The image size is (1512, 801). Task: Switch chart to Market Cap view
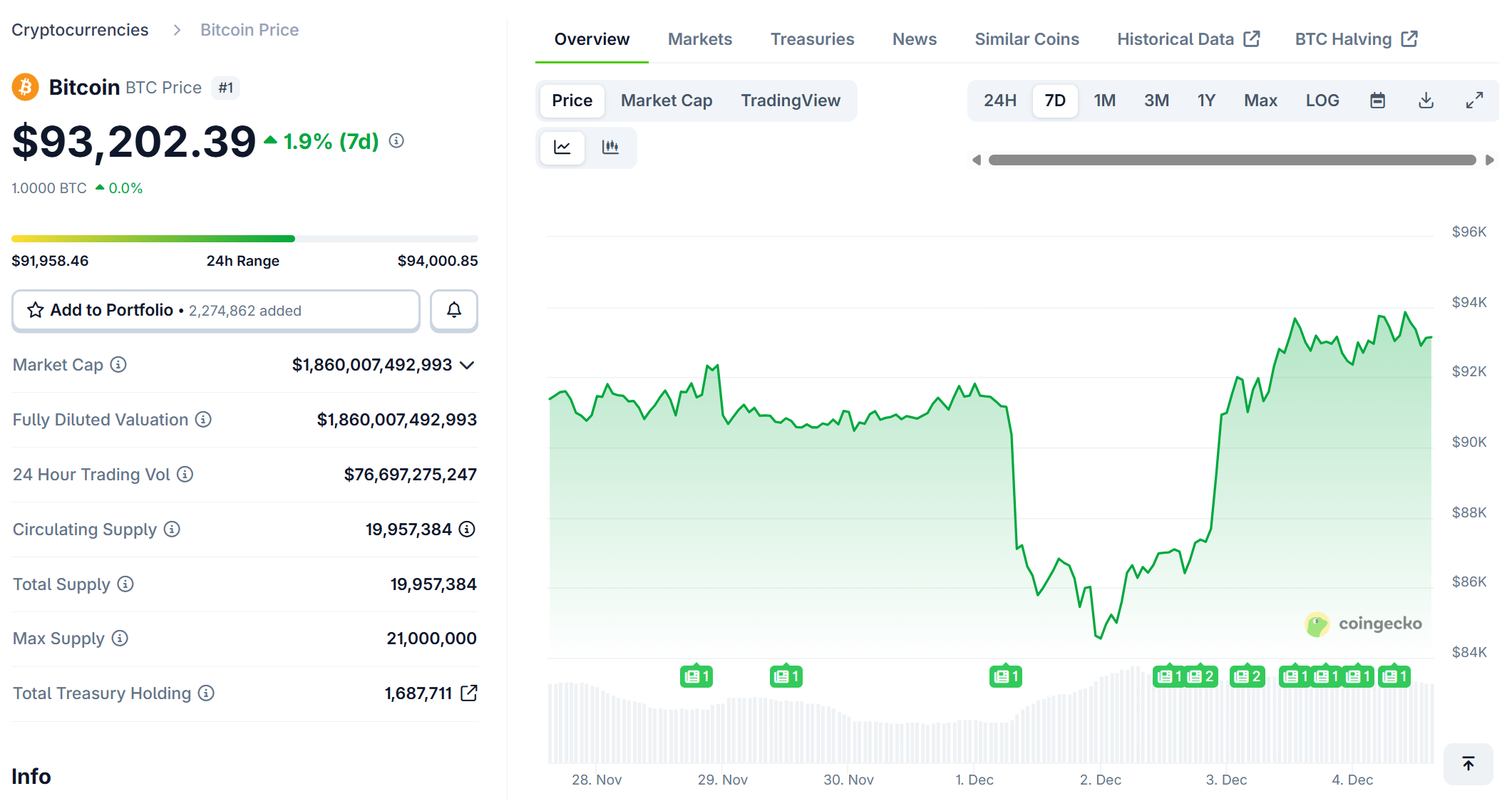point(666,100)
